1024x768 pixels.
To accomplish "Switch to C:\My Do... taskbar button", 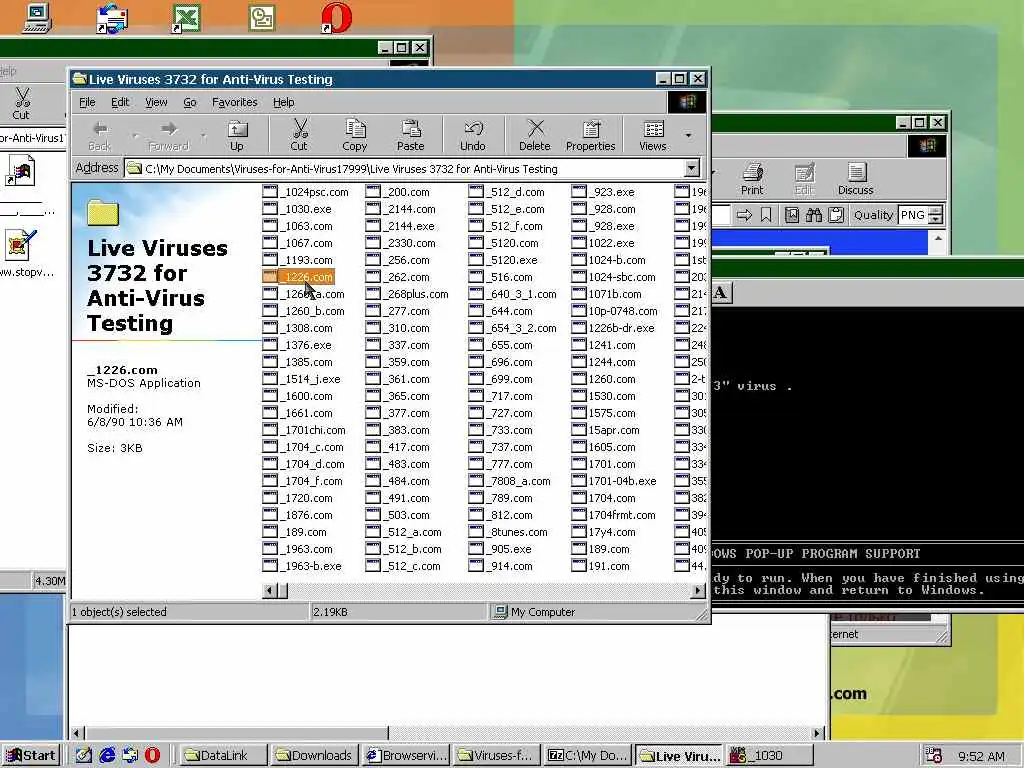I will [588, 756].
